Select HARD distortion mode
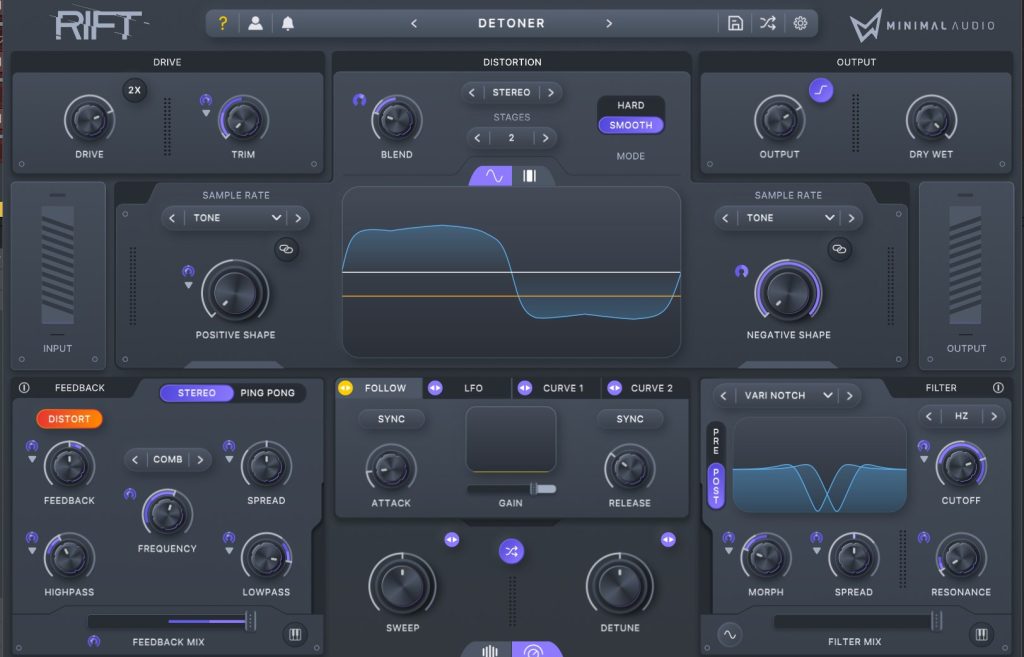 [630, 105]
